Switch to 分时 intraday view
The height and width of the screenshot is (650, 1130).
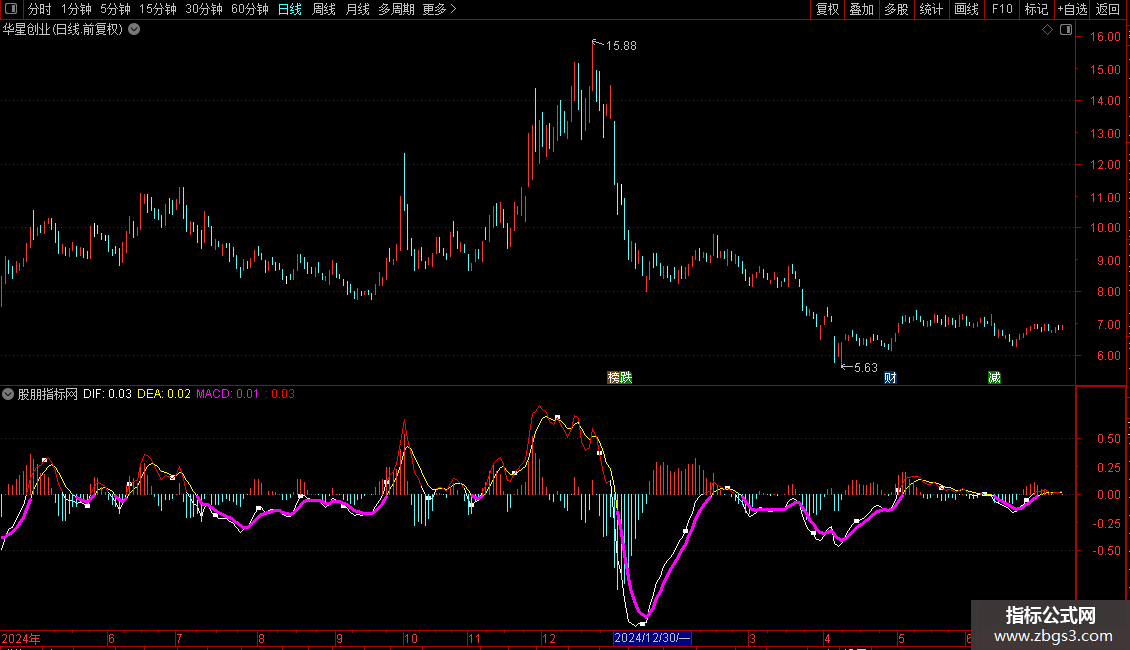point(40,9)
